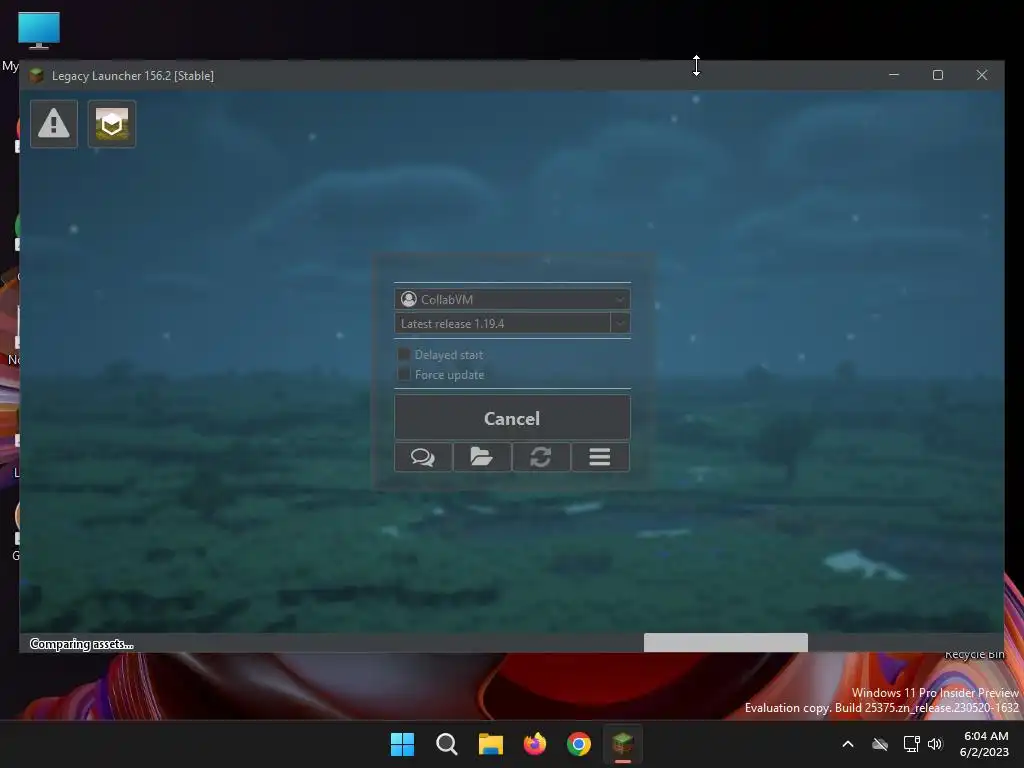Open the CollabVM account dropdown
The width and height of the screenshot is (1024, 768).
(512, 299)
